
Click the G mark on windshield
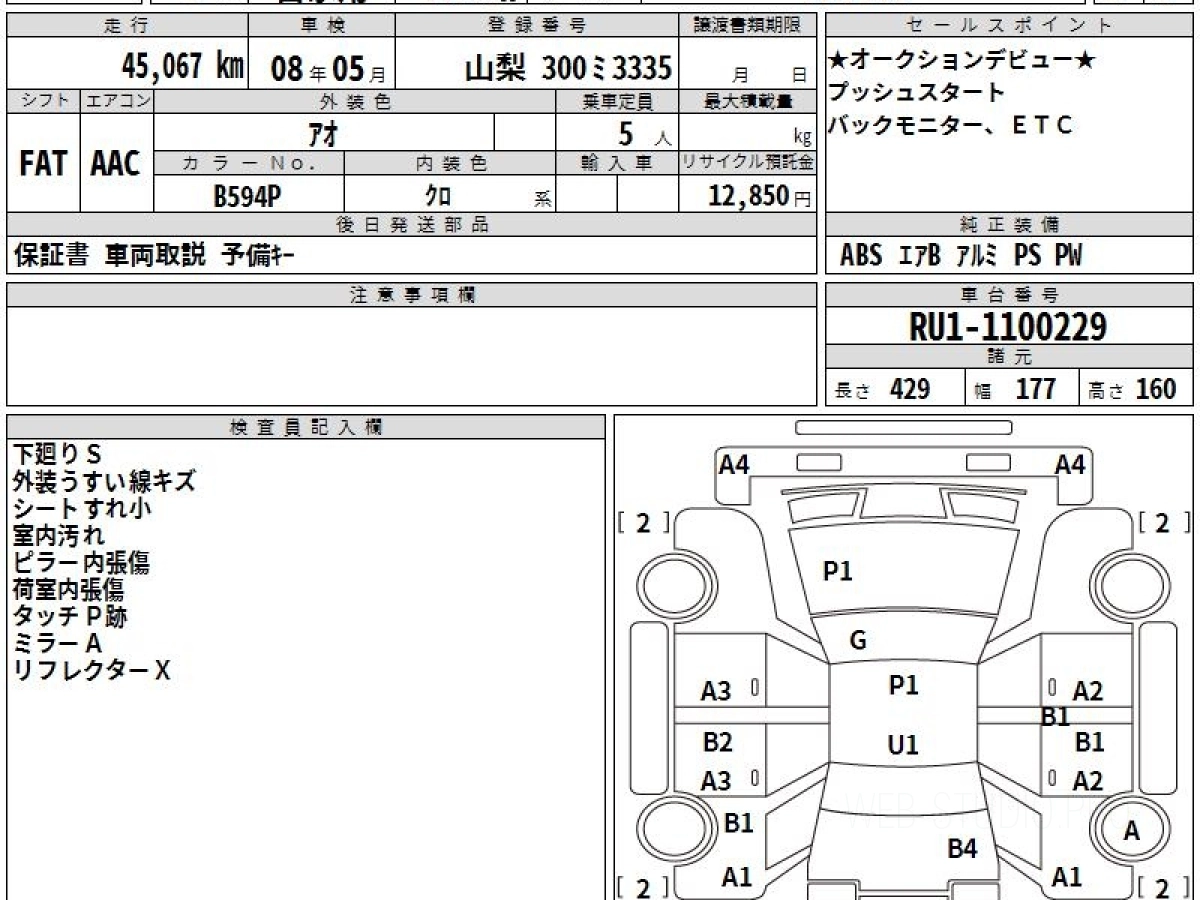(857, 641)
